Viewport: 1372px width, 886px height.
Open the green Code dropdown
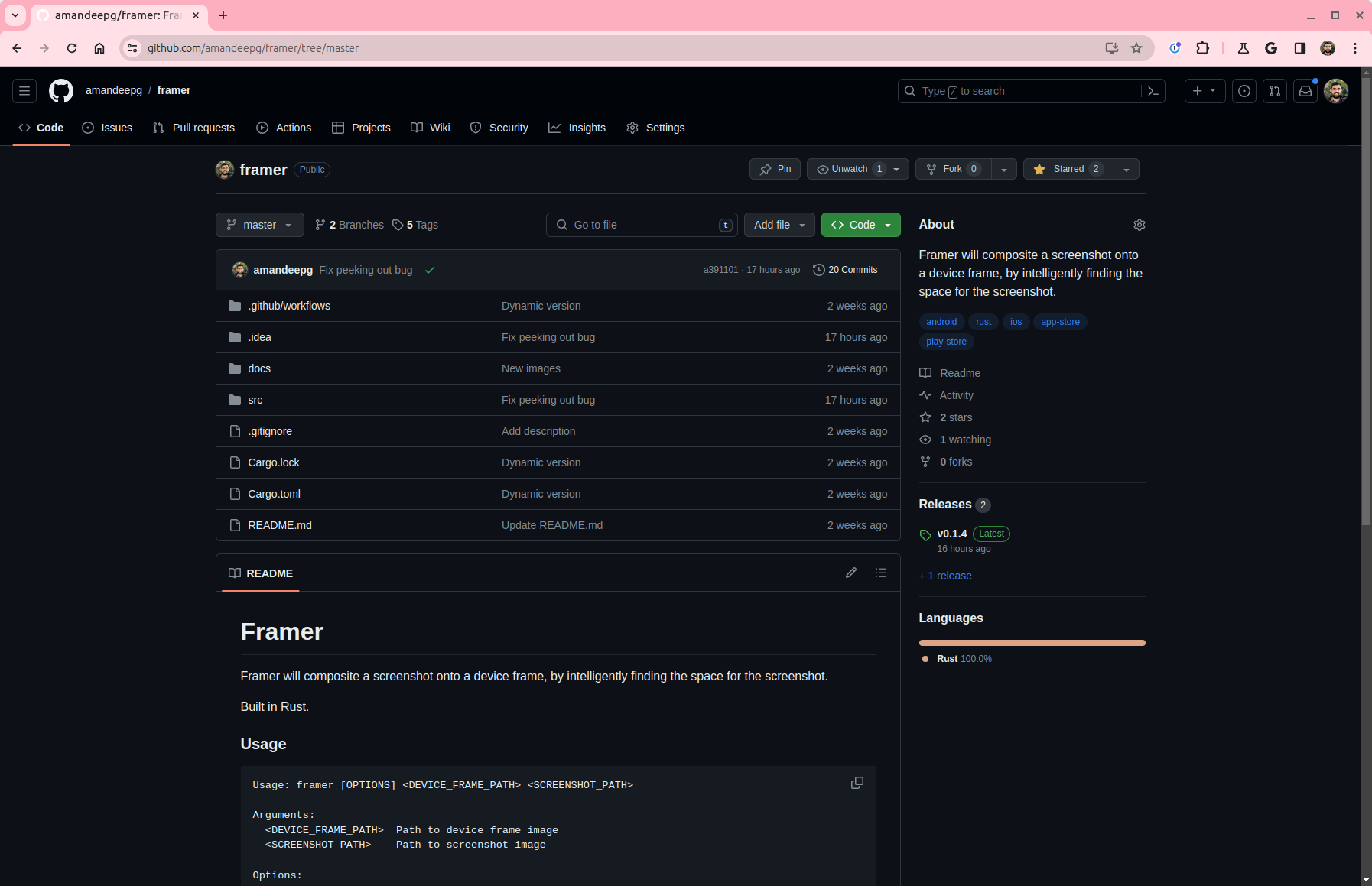point(861,225)
